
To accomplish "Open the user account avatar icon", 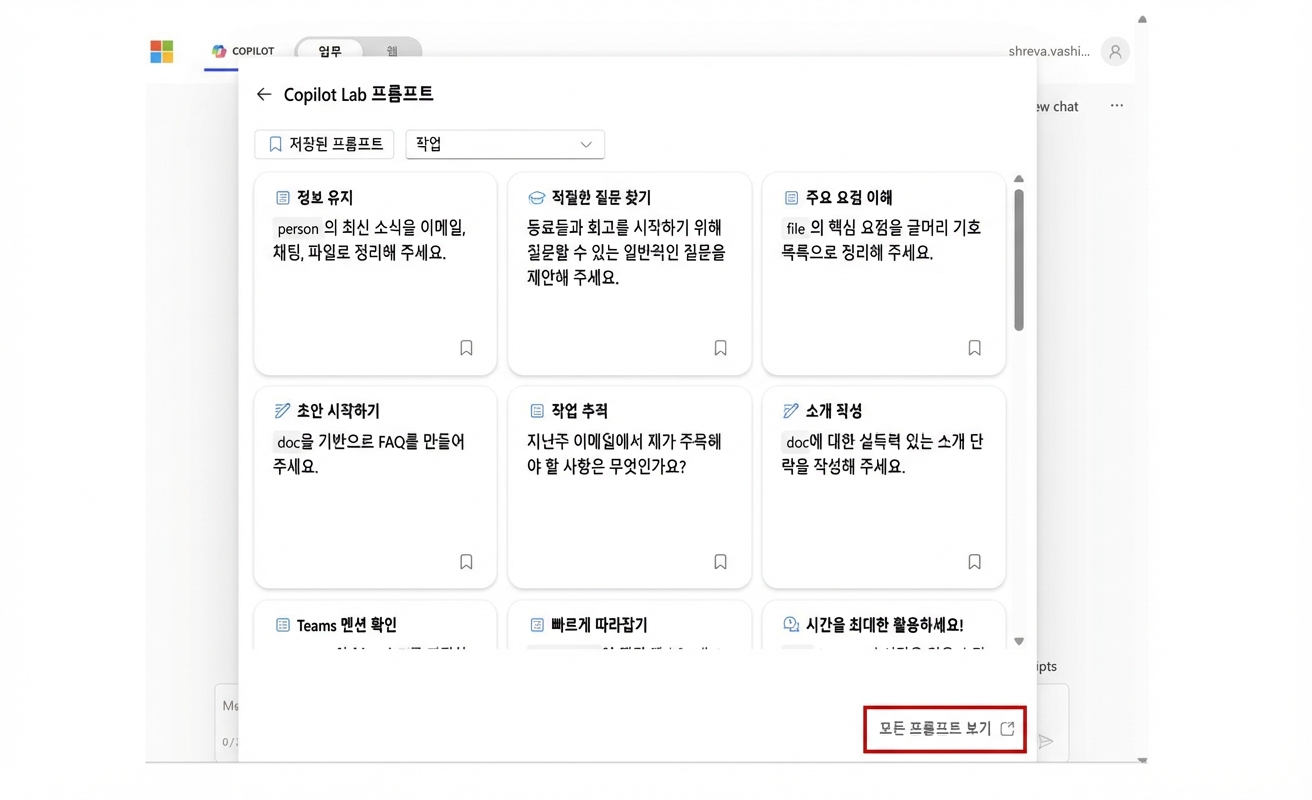I will [x=1115, y=51].
